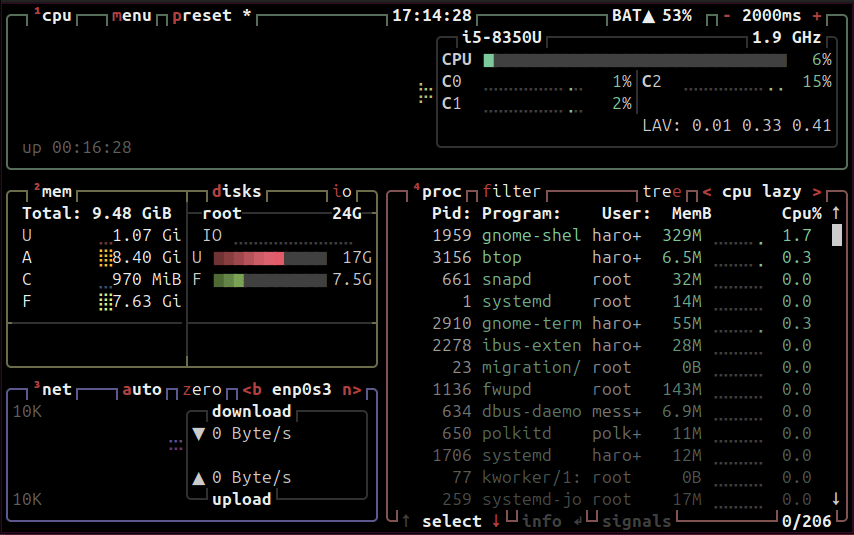Select the gnome-shel process row
The height and width of the screenshot is (535, 854).
(x=621, y=235)
